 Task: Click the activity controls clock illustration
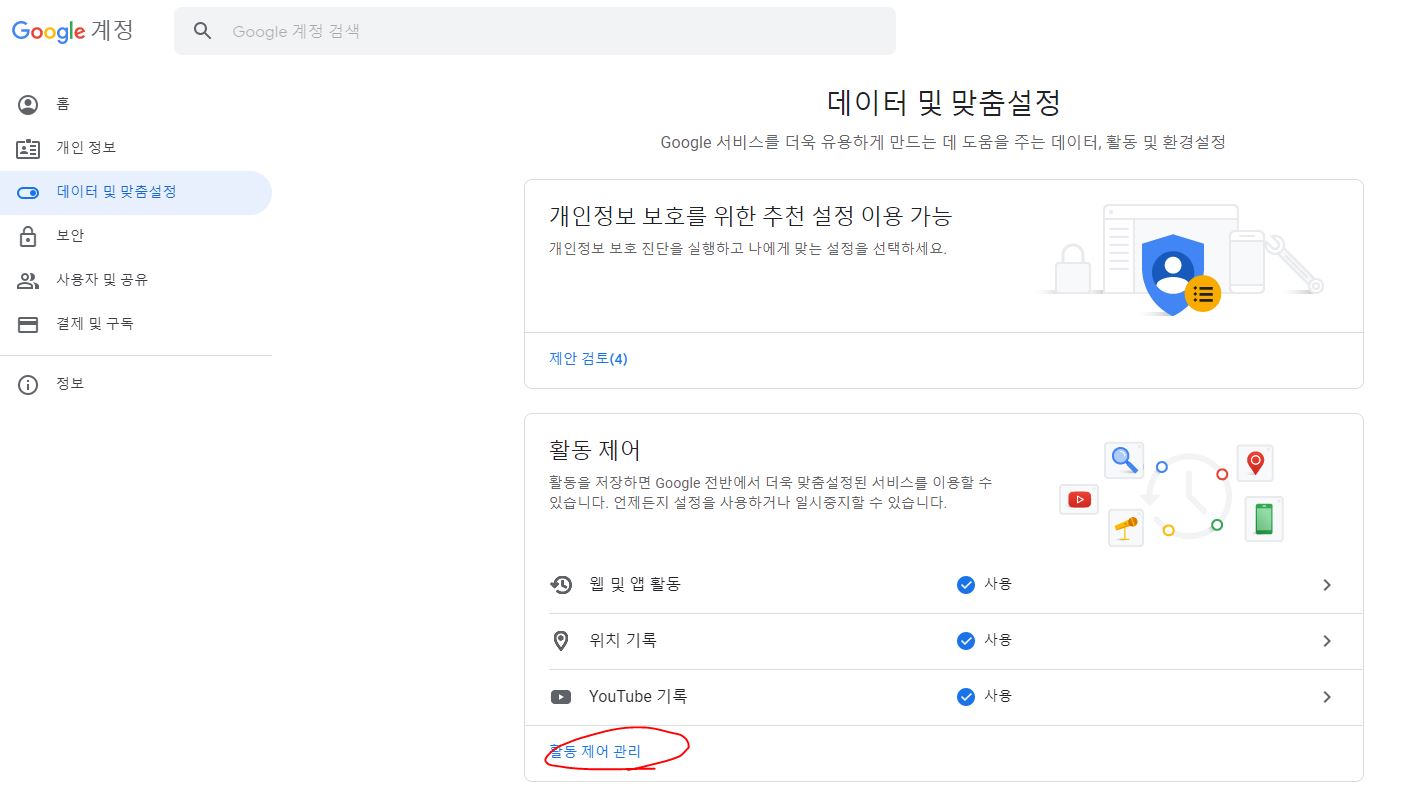click(1172, 495)
